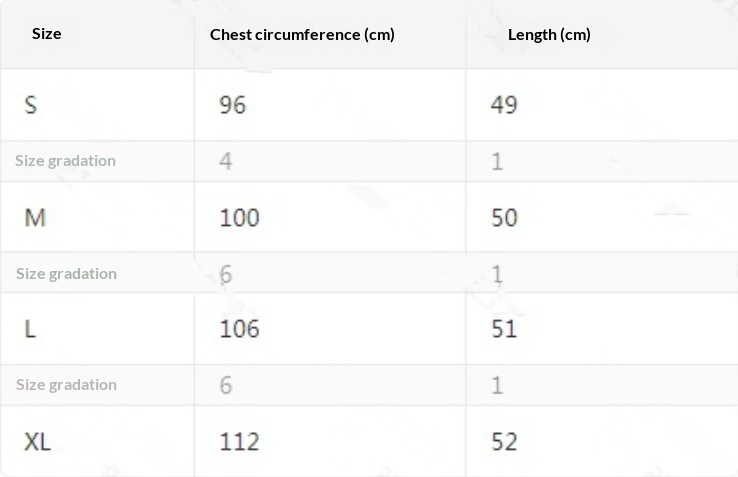Click chest value 112 for size XL
This screenshot has width=738, height=477.
coord(239,441)
